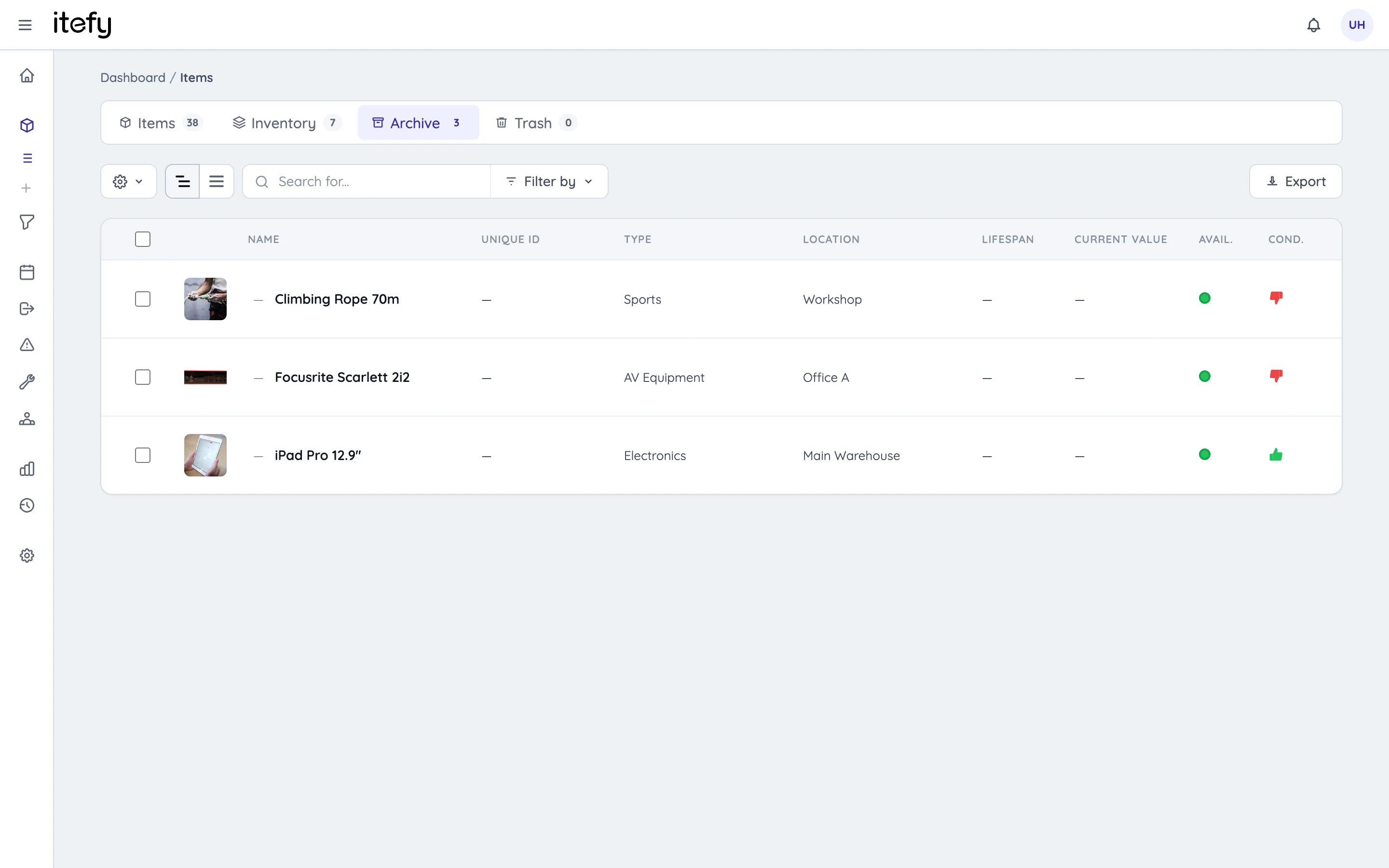Go to Dashboard breadcrumb link

pos(133,78)
